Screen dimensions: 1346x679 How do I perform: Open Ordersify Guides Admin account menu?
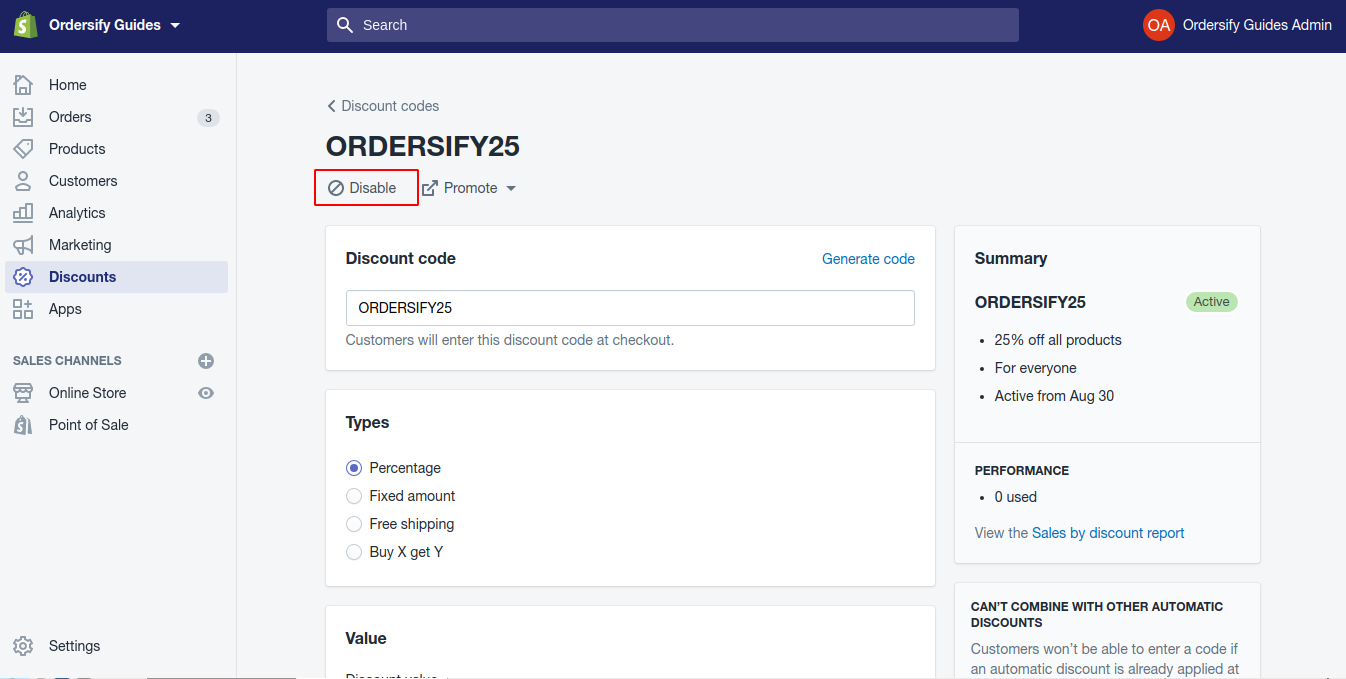[1257, 25]
